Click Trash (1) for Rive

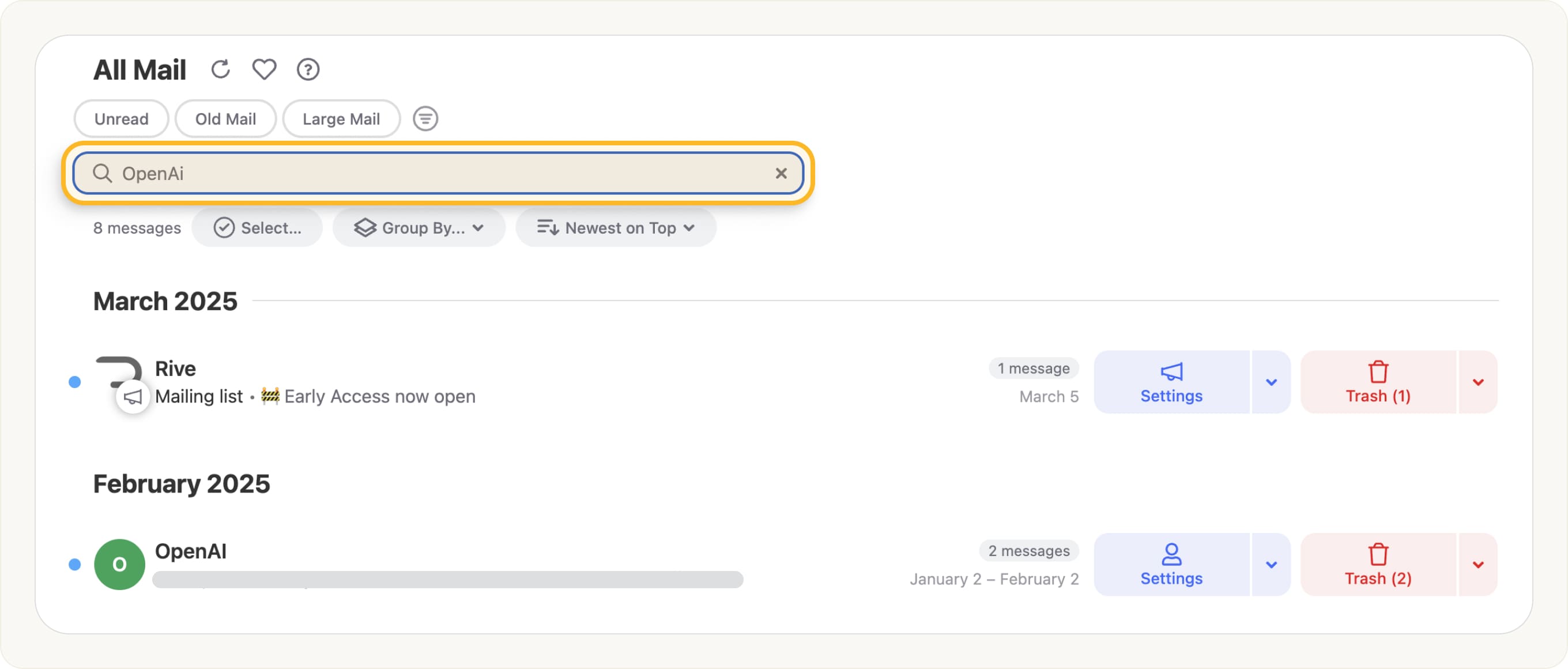coord(1378,382)
